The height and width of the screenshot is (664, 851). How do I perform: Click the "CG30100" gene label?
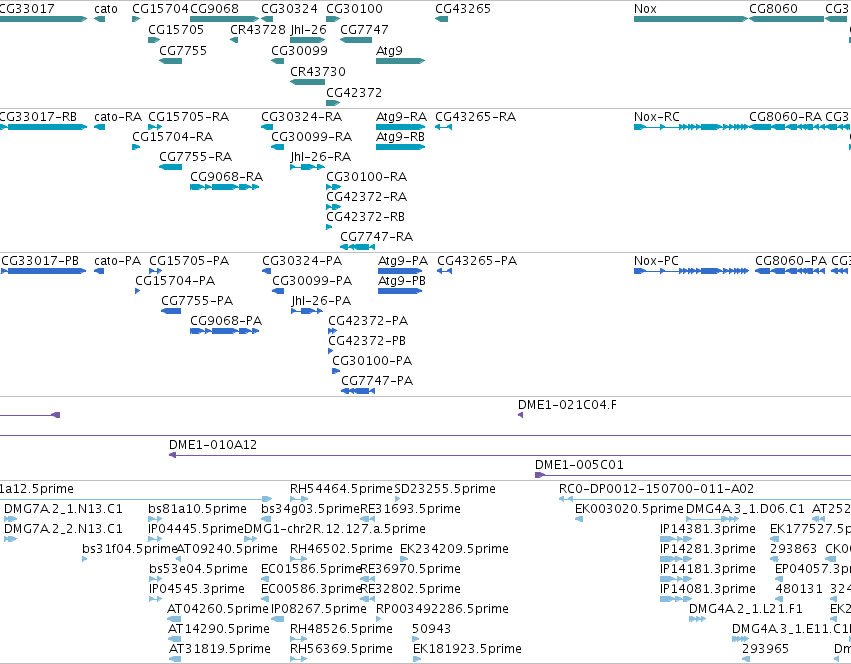pyautogui.click(x=354, y=9)
